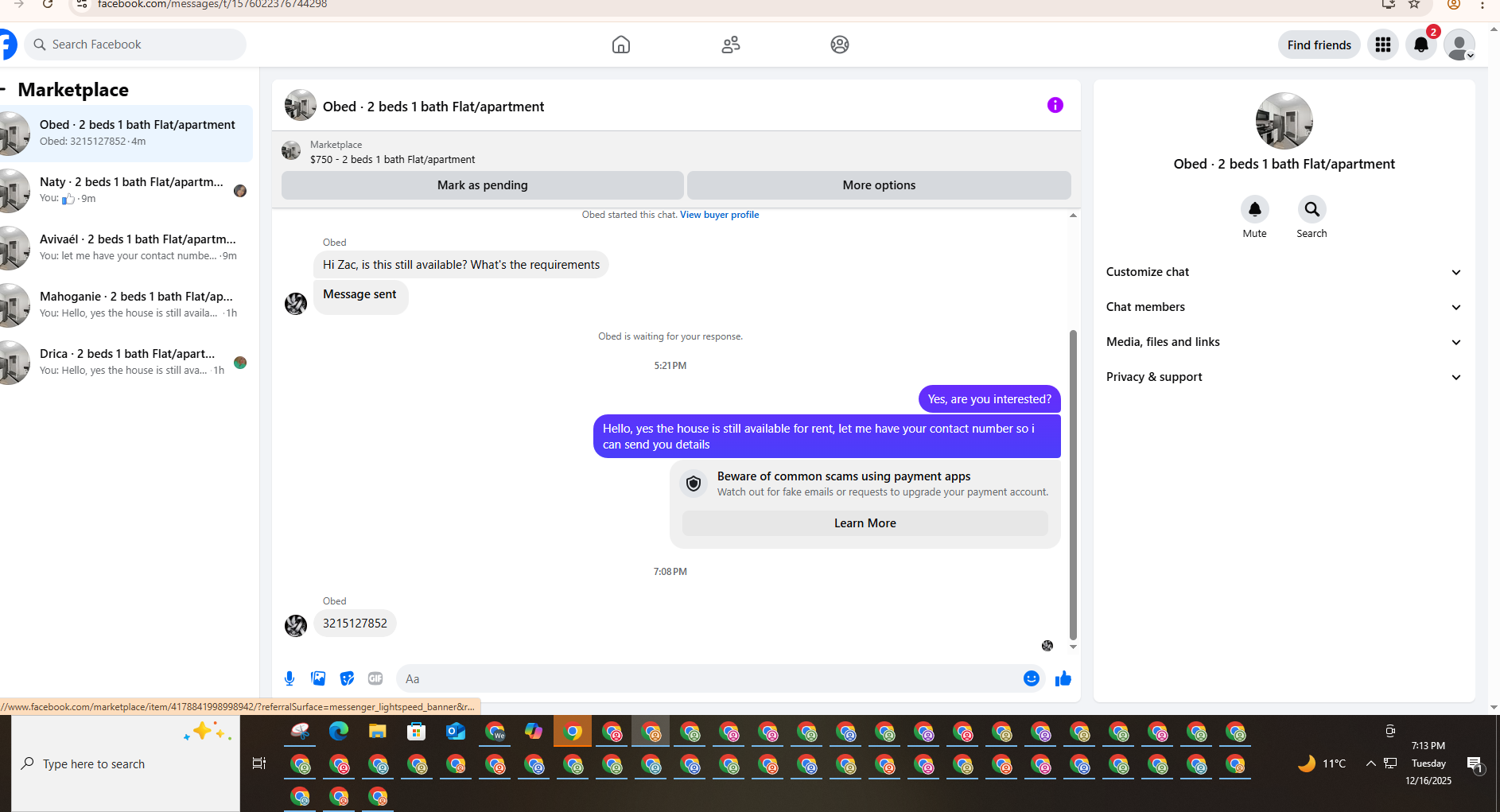Attach a file using the photo icon
This screenshot has width=1500, height=812.
[318, 678]
